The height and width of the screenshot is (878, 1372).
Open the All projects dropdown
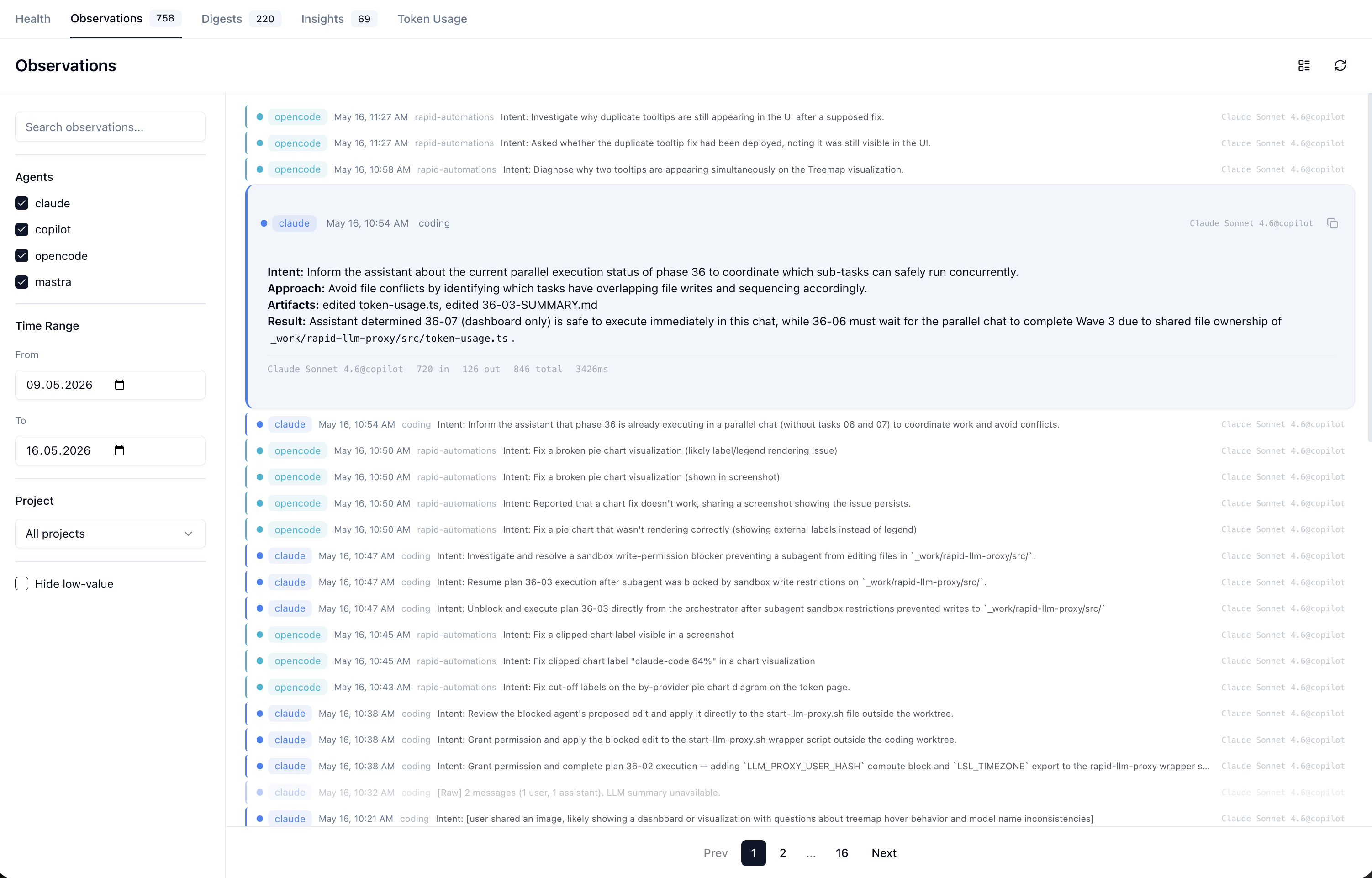pos(110,534)
